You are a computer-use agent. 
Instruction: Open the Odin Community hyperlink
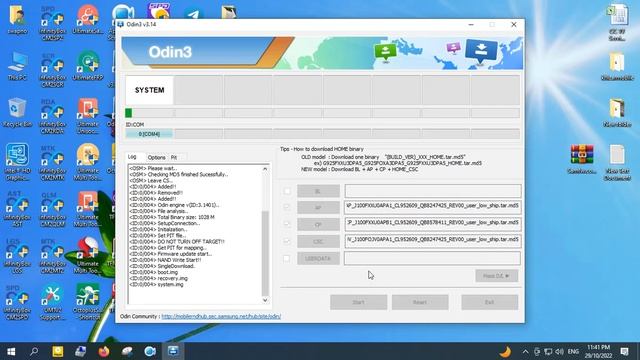click(x=221, y=316)
